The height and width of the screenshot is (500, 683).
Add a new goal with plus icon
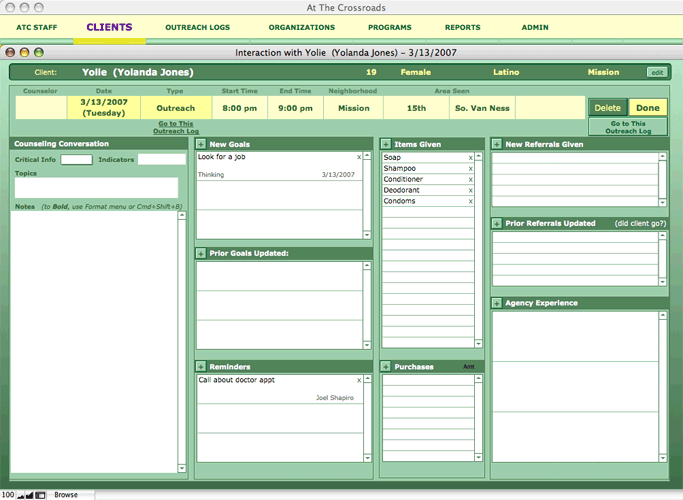click(x=201, y=144)
